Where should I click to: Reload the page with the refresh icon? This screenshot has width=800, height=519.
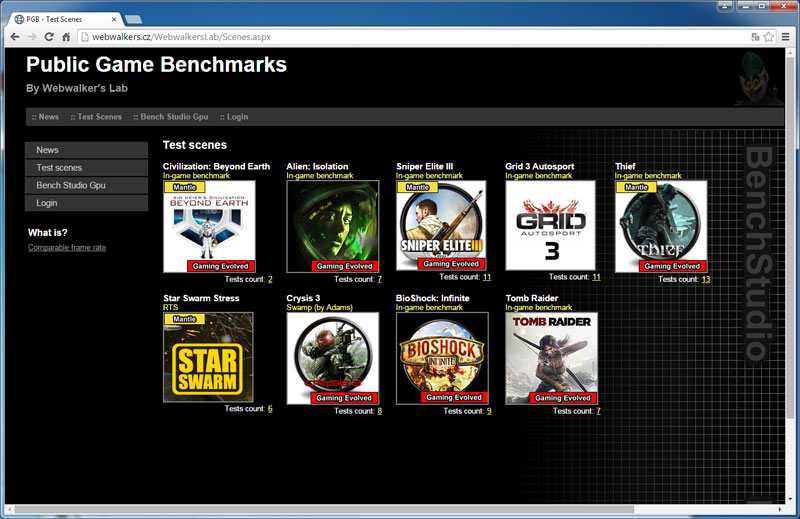coord(49,37)
